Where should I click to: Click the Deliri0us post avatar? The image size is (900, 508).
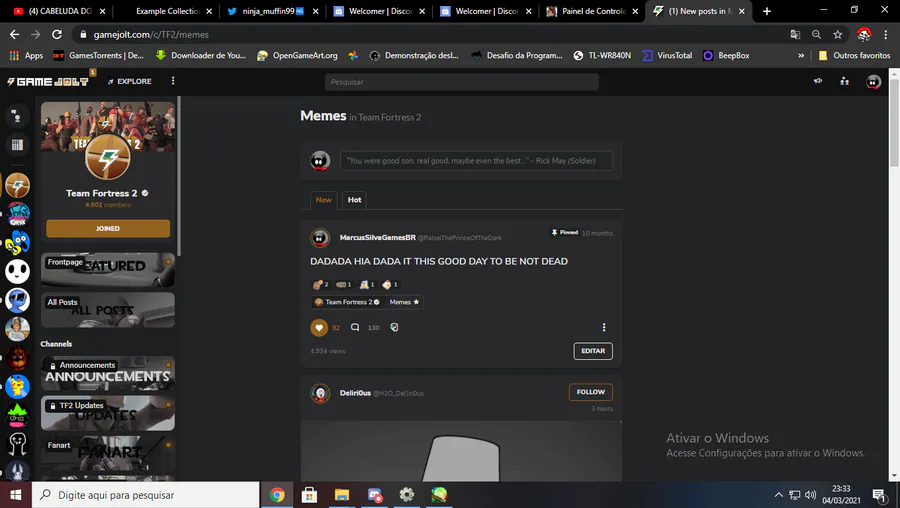[320, 393]
